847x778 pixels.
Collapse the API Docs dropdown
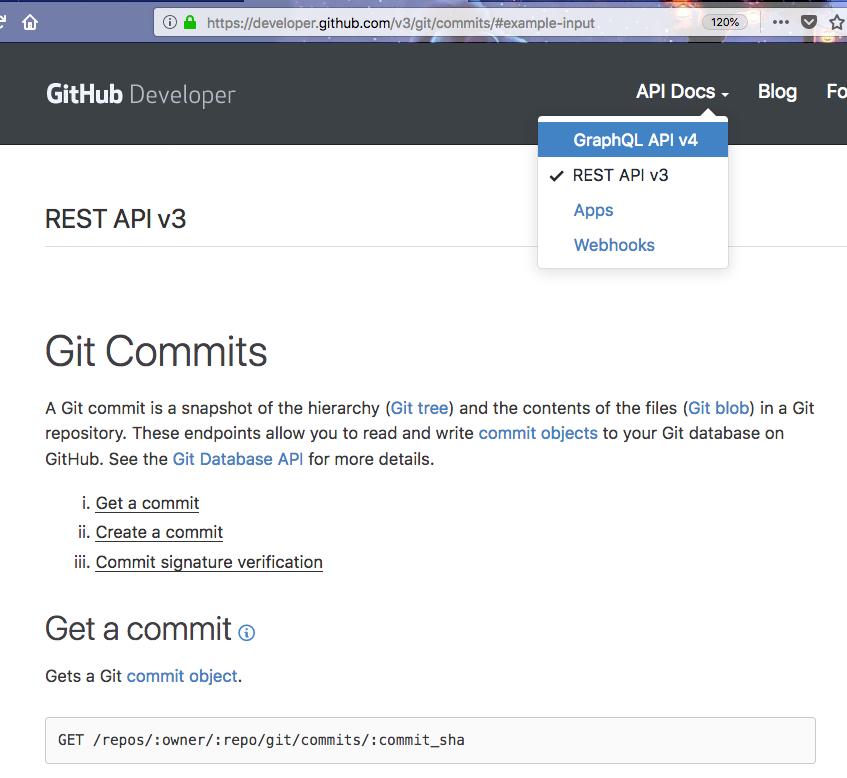coord(682,92)
